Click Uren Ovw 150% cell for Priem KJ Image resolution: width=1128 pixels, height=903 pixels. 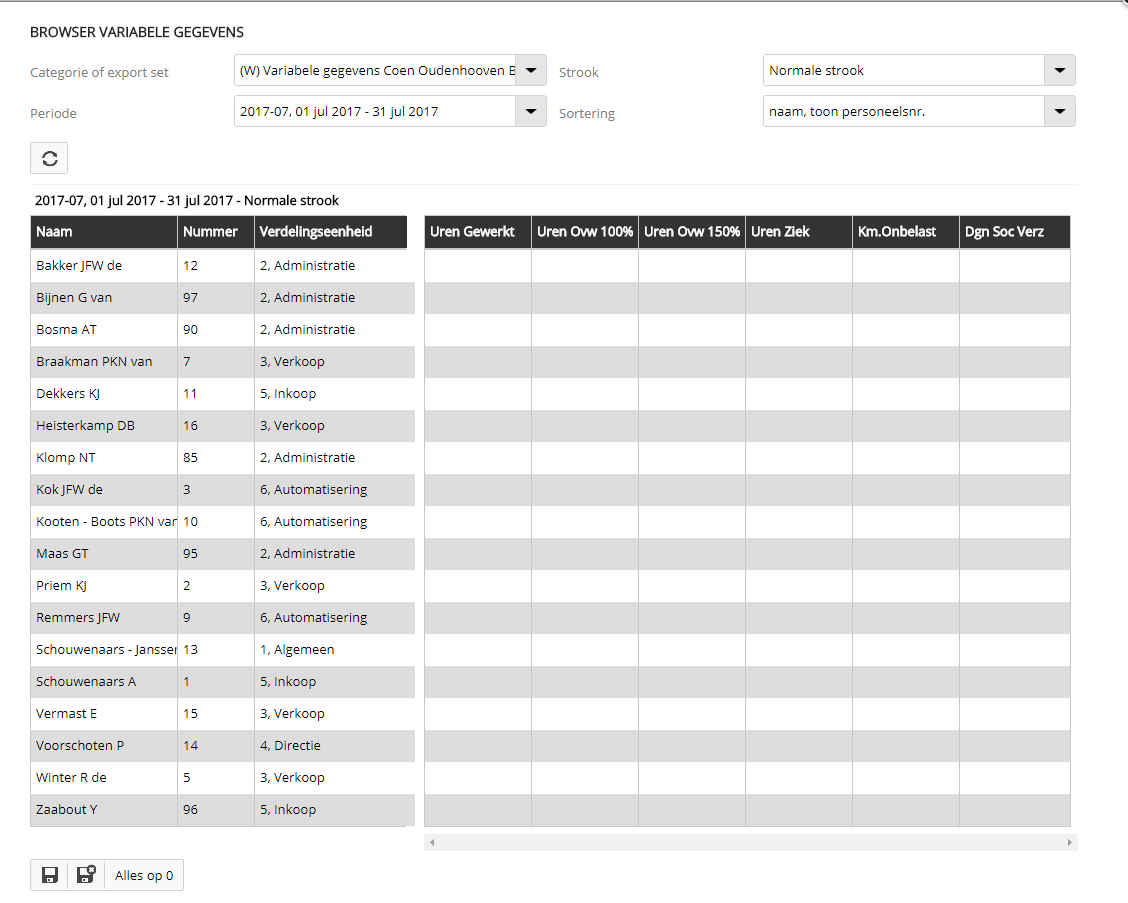(x=691, y=586)
